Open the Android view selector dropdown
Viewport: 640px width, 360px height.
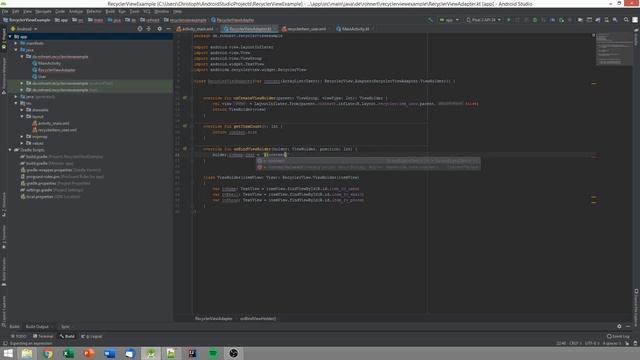(24, 29)
